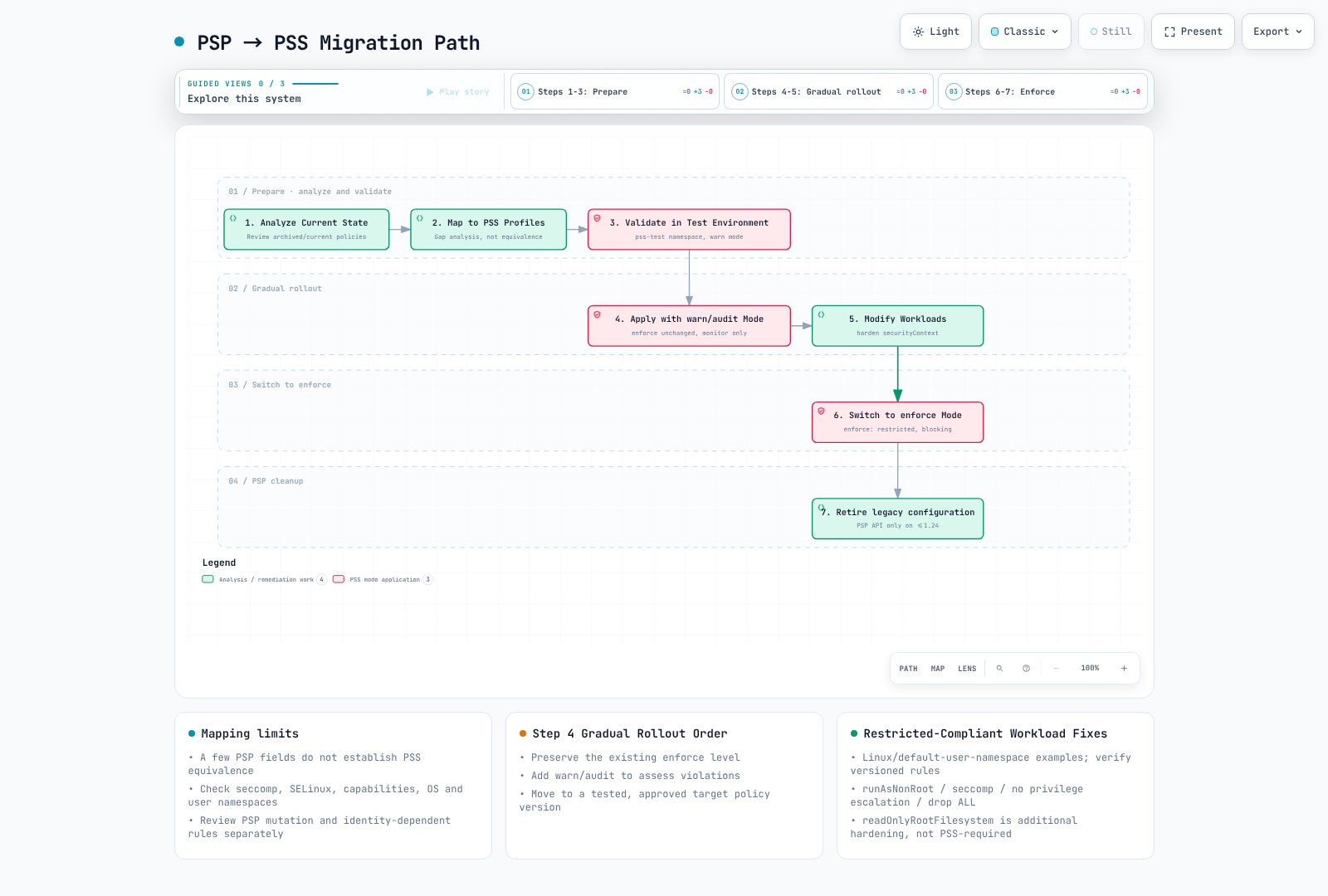Toggle Analysis / remediation work legend filter
This screenshot has height=896, width=1328.
(x=265, y=579)
